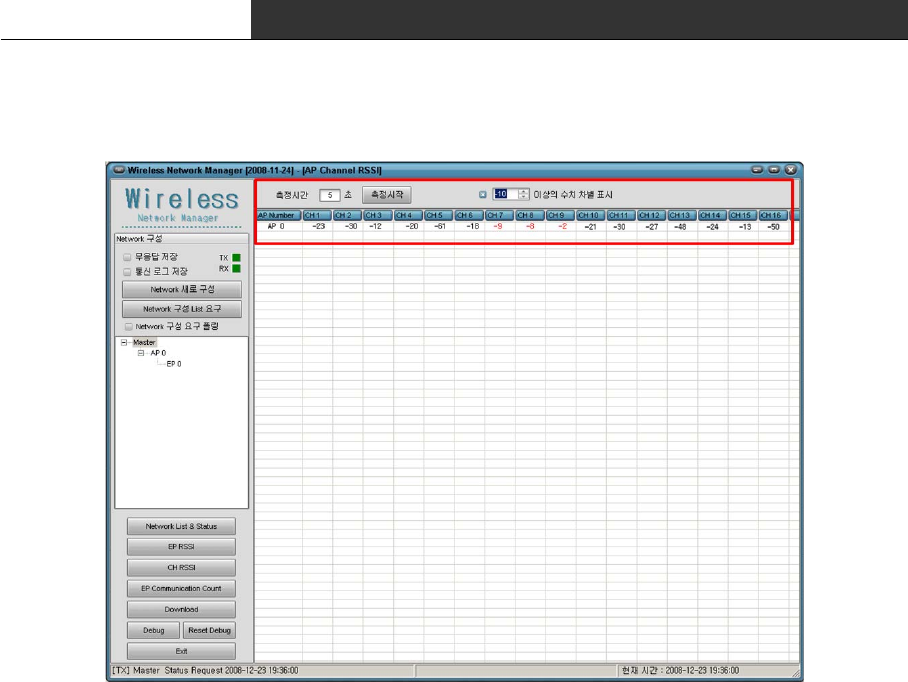The width and height of the screenshot is (908, 682).
Task: Click the CH 1 column header
Action: (x=317, y=215)
